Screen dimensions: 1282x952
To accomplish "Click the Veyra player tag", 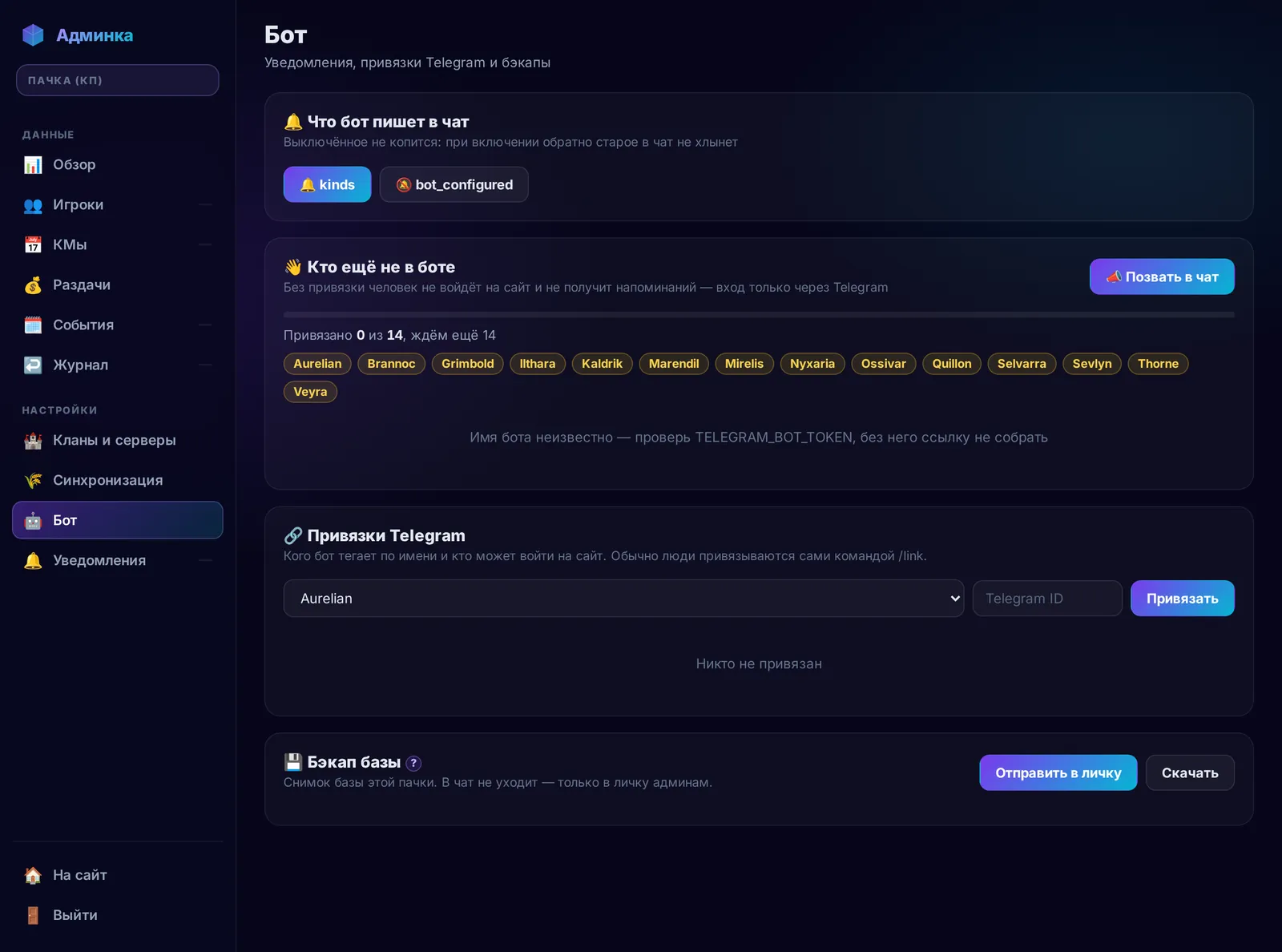I will point(310,392).
